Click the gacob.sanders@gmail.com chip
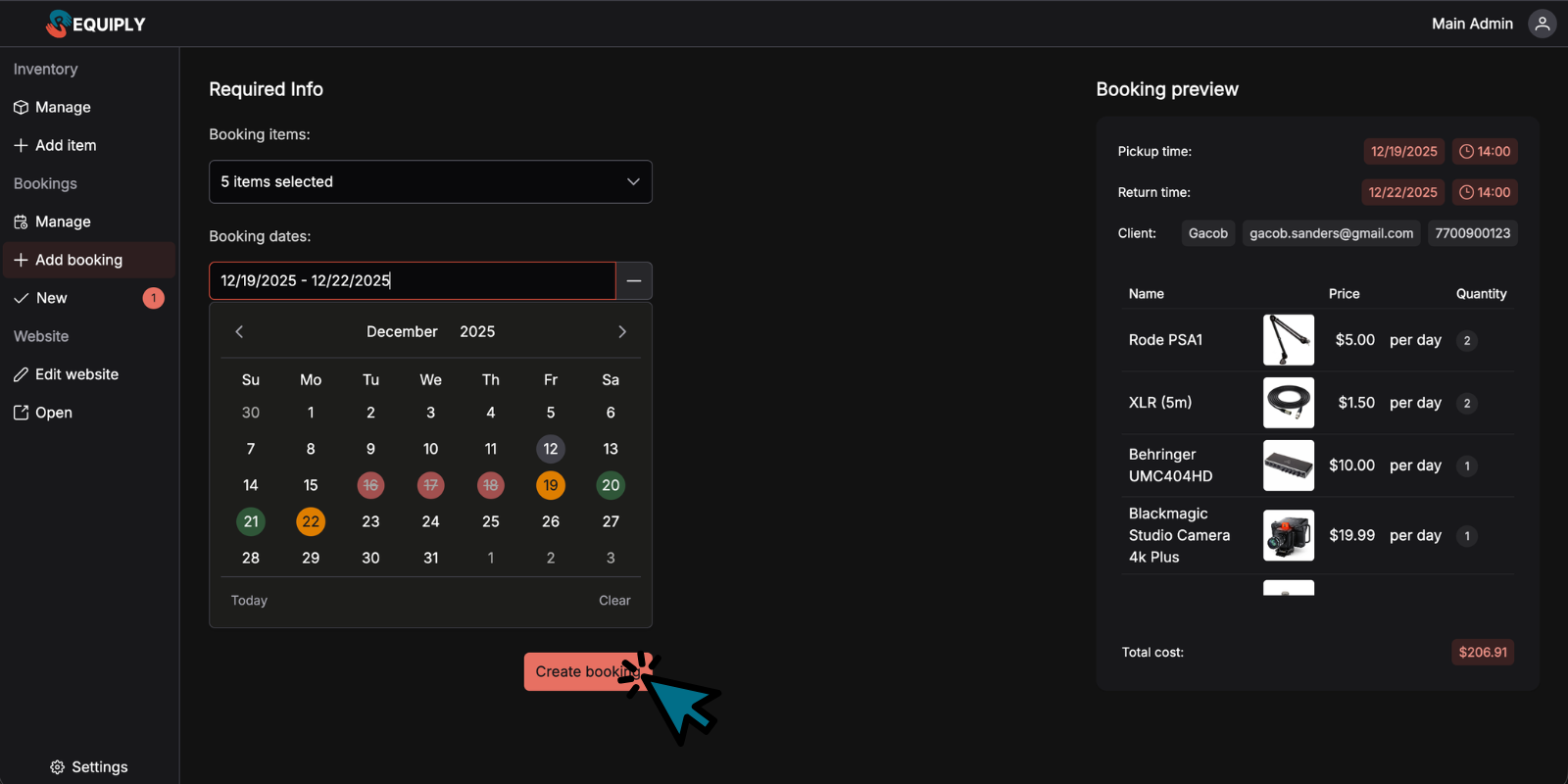This screenshot has height=784, width=1568. pos(1332,233)
